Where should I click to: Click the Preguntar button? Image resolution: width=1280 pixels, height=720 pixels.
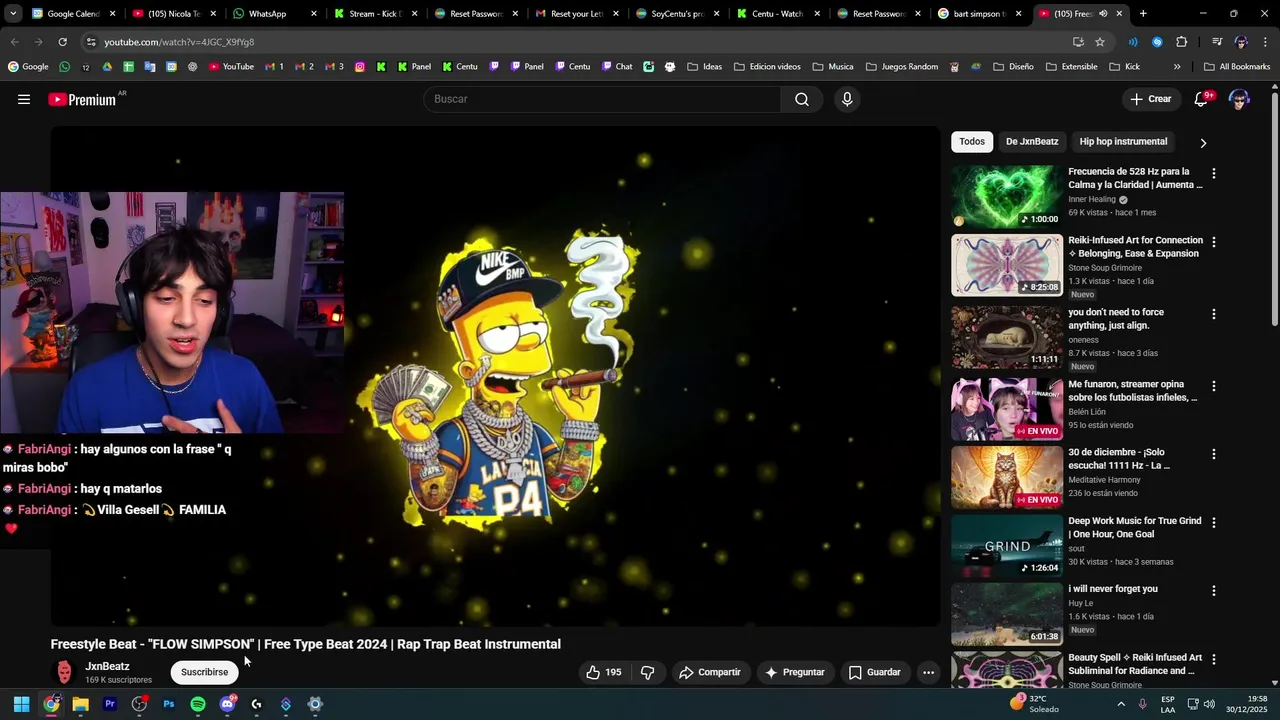795,672
